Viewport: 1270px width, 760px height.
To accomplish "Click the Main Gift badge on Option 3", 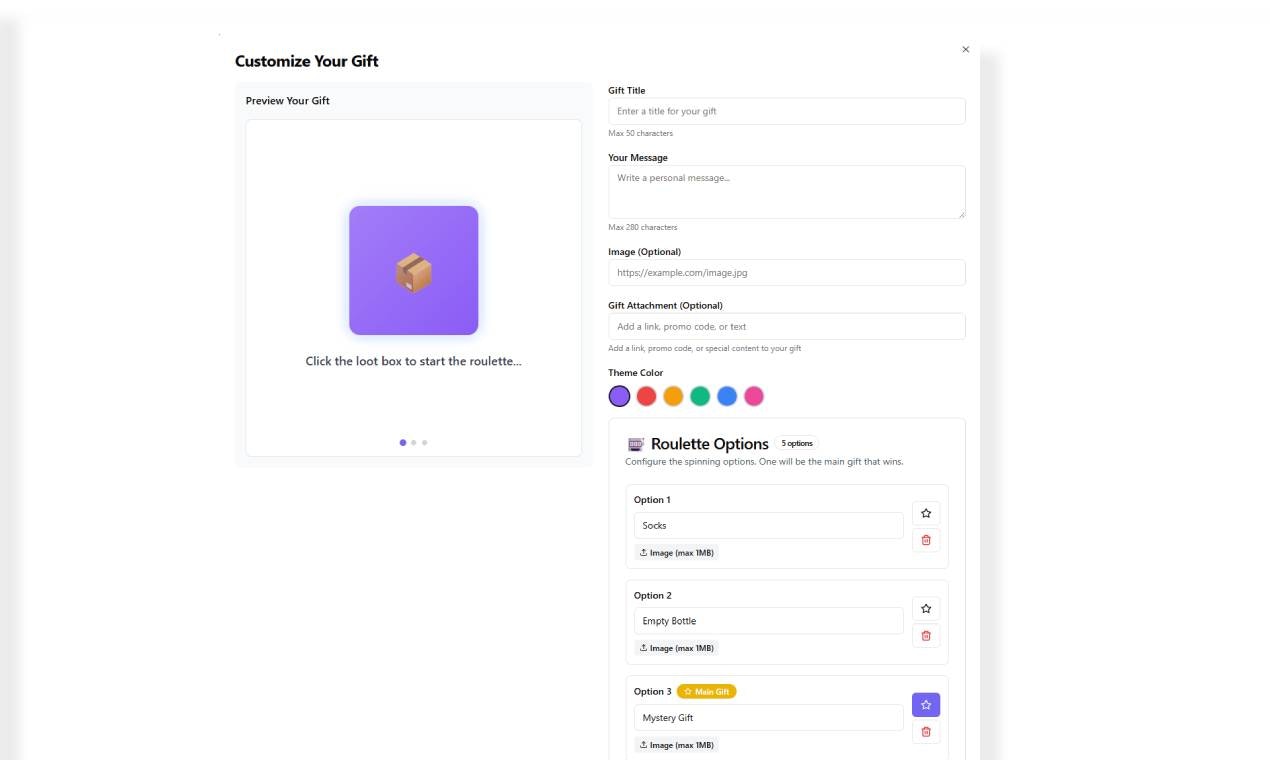I will pyautogui.click(x=707, y=691).
